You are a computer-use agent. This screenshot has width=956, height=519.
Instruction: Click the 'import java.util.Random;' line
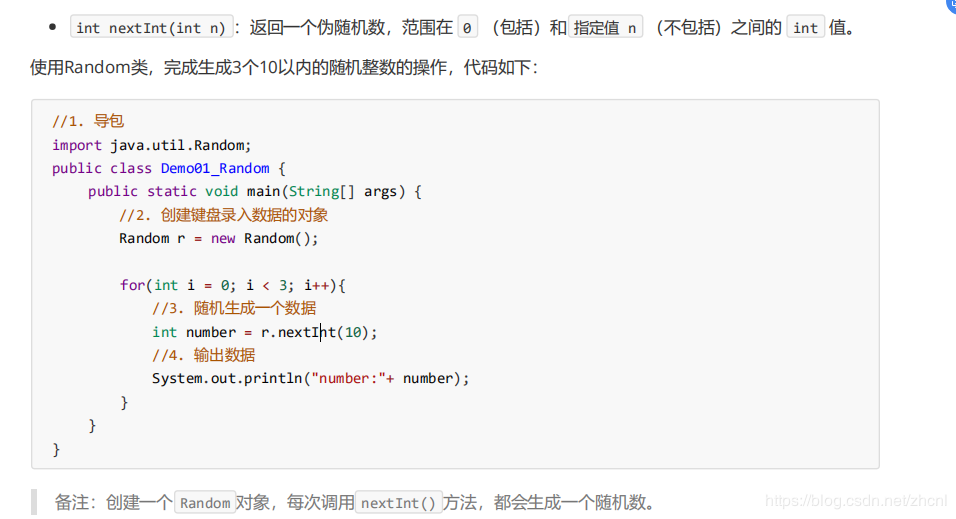(x=152, y=144)
